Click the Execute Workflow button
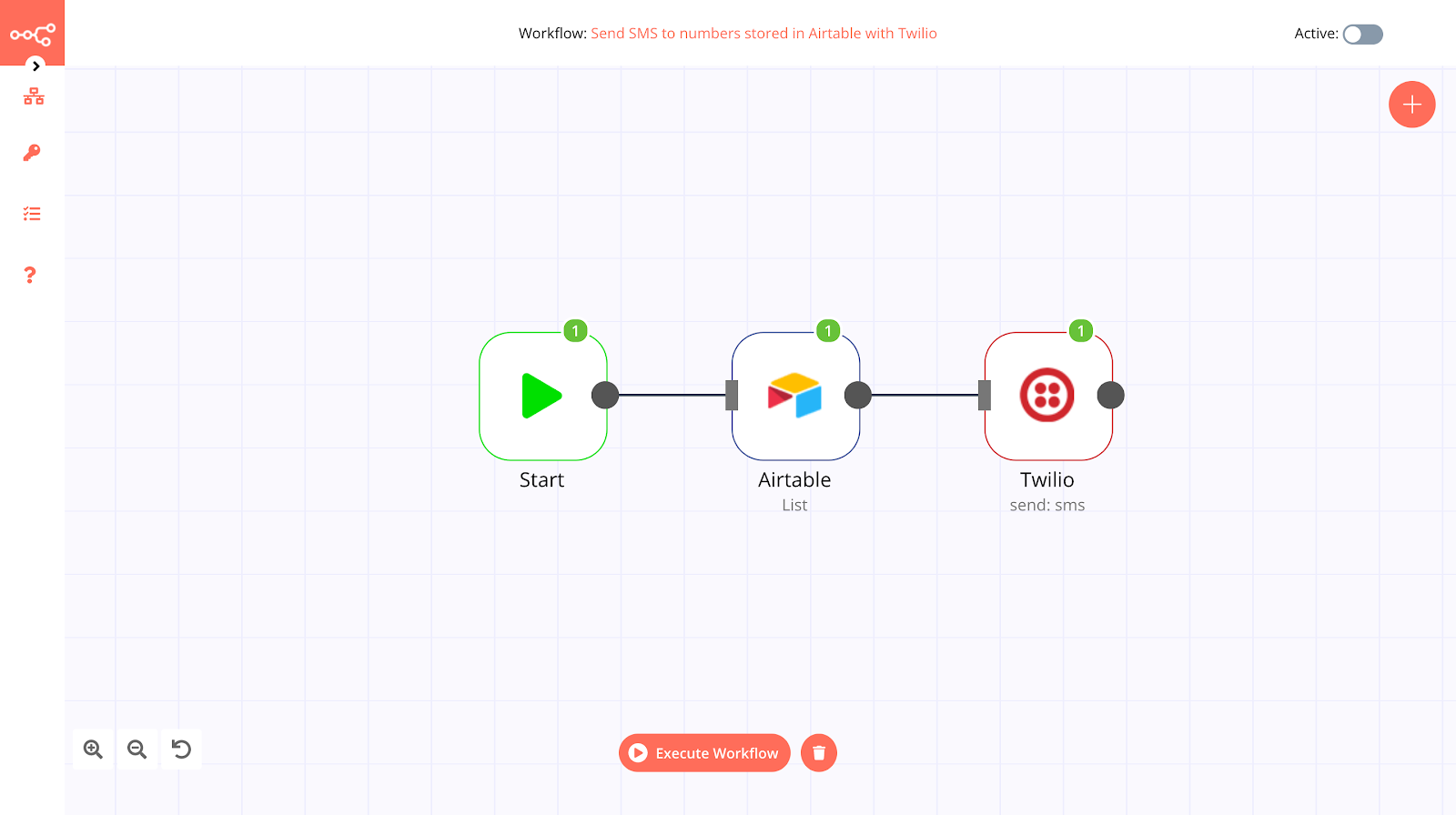 704,753
